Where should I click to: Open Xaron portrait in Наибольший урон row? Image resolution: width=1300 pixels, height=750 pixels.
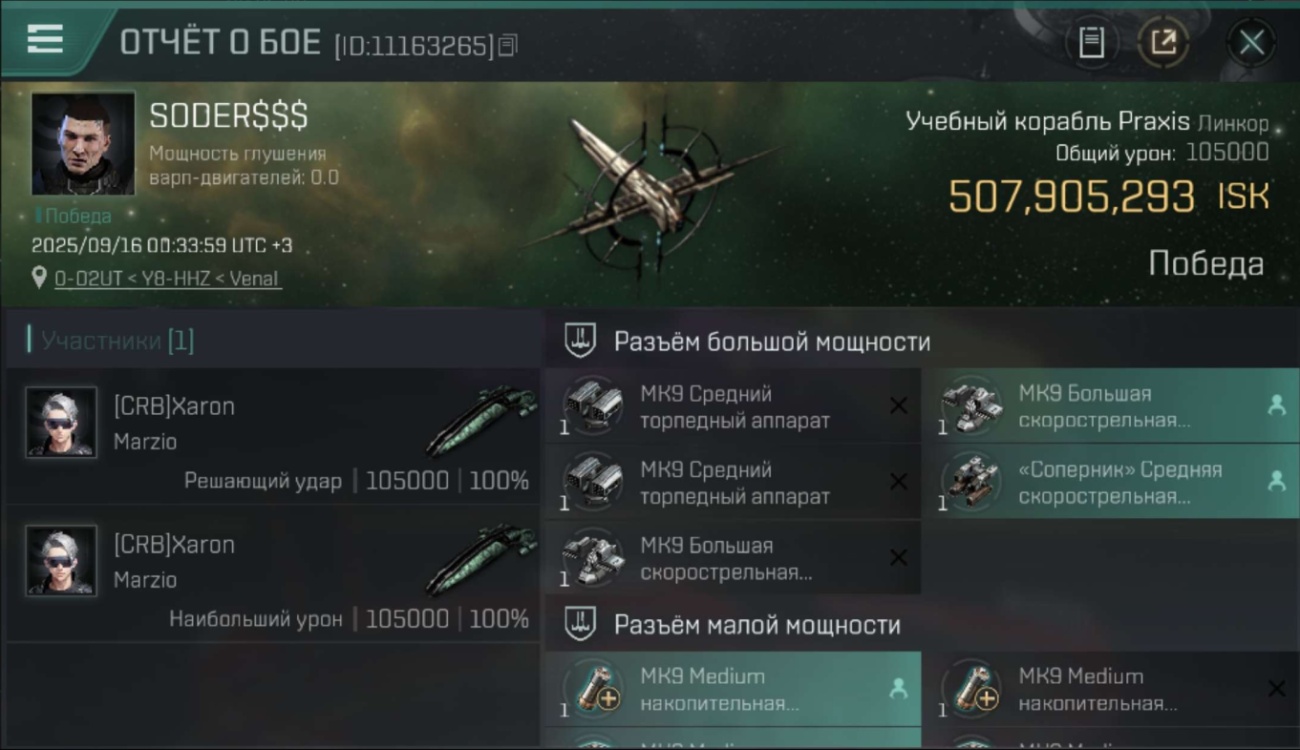[62, 561]
